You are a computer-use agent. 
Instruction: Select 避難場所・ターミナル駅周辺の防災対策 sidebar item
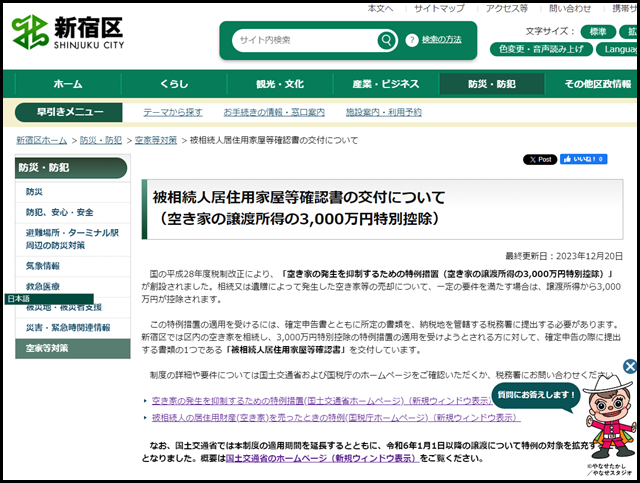point(73,239)
